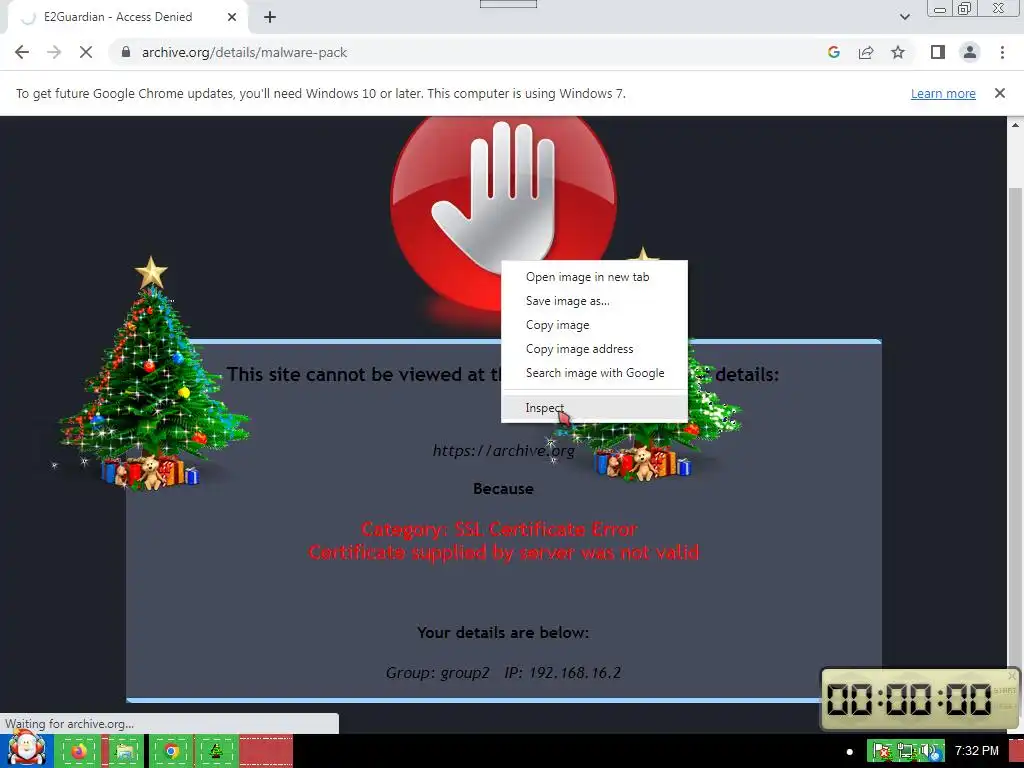This screenshot has height=768, width=1024.
Task: Go back using the browser back arrow
Action: coord(22,52)
